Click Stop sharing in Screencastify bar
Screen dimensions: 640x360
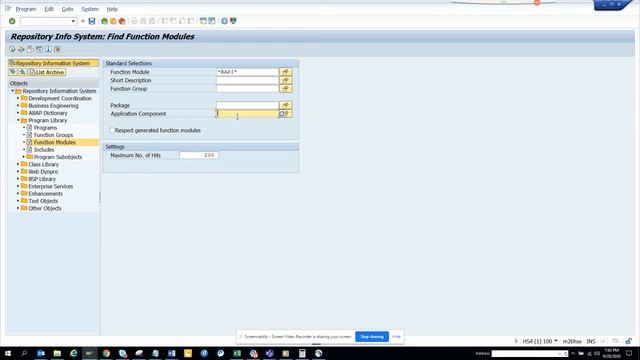372,337
